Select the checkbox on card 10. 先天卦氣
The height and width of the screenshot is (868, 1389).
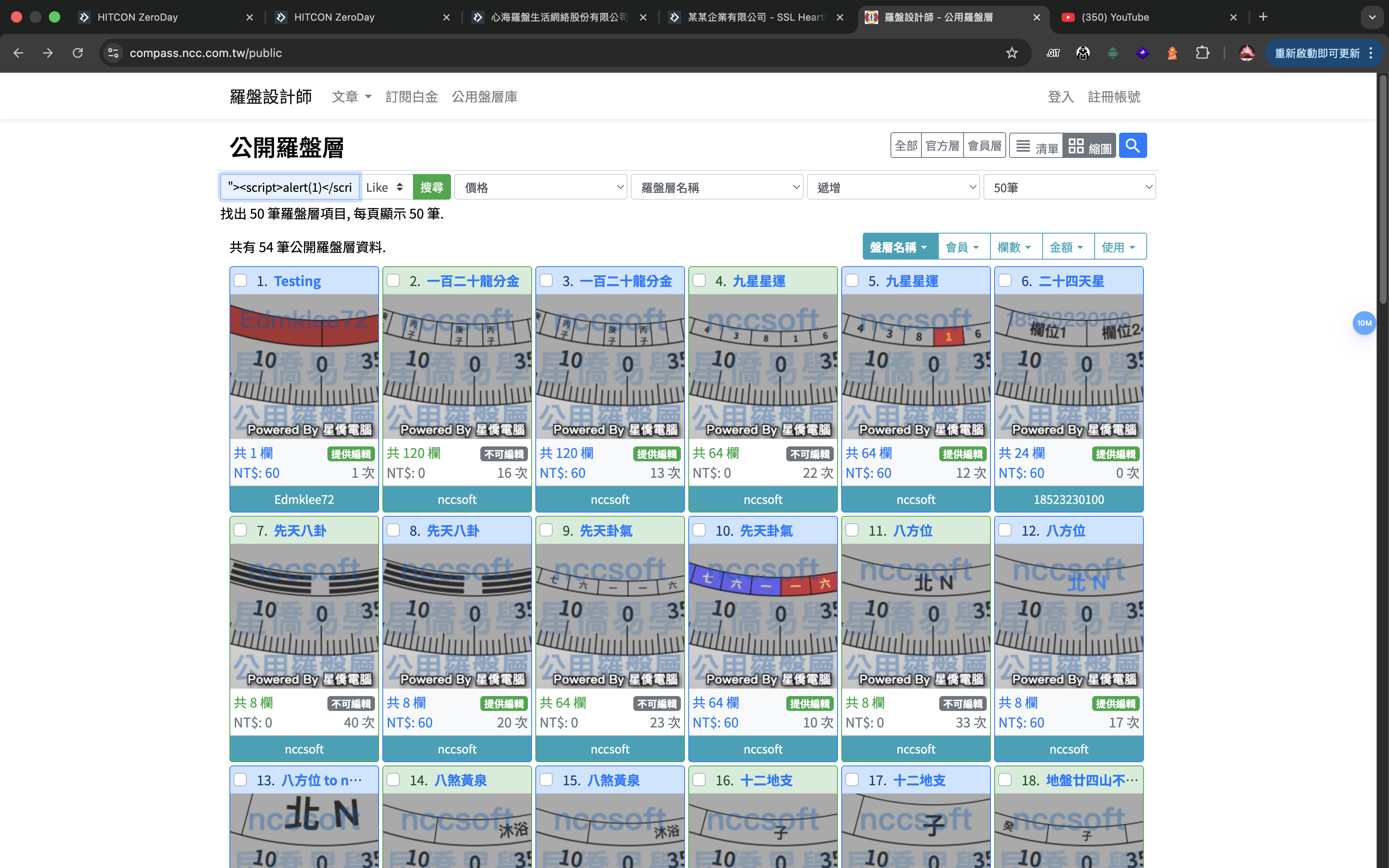[x=699, y=530]
